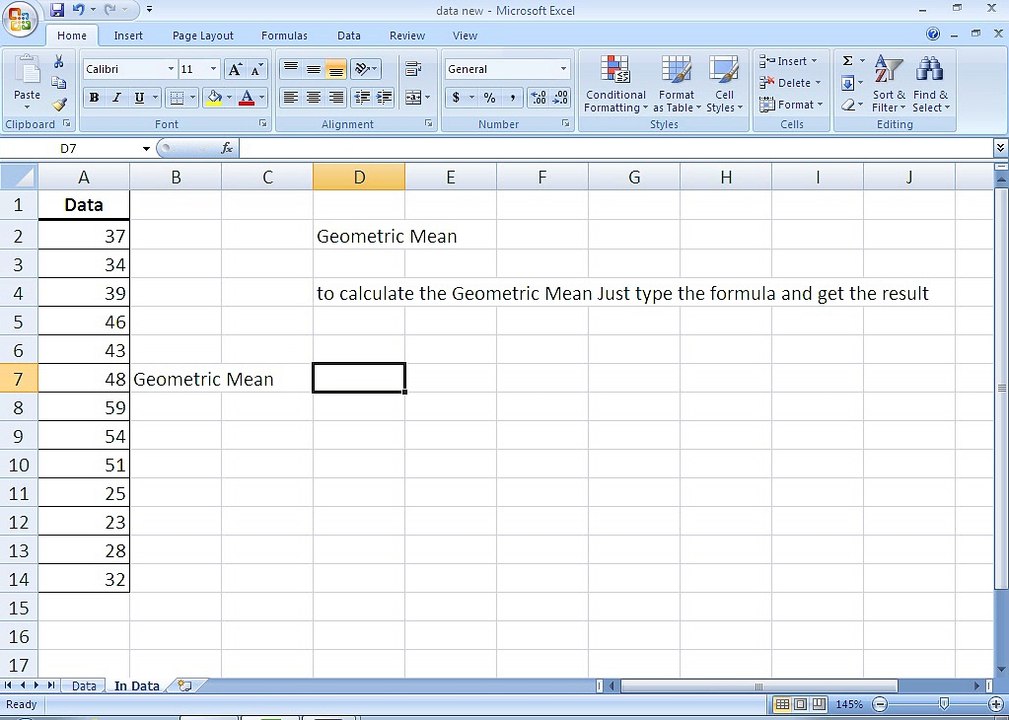The height and width of the screenshot is (720, 1009).
Task: Switch to the Insert ribbon tab
Action: pyautogui.click(x=128, y=36)
